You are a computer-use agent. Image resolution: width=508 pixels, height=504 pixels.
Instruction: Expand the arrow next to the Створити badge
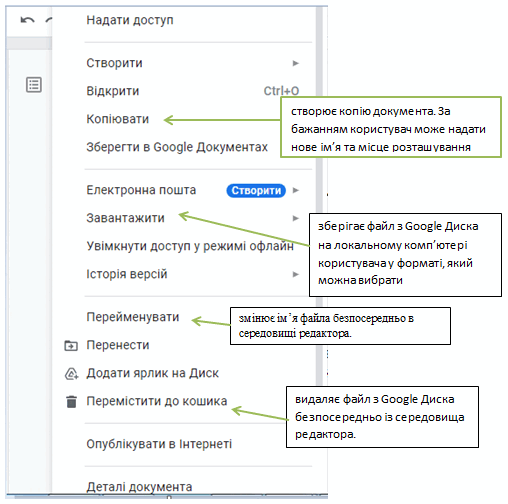[x=295, y=190]
